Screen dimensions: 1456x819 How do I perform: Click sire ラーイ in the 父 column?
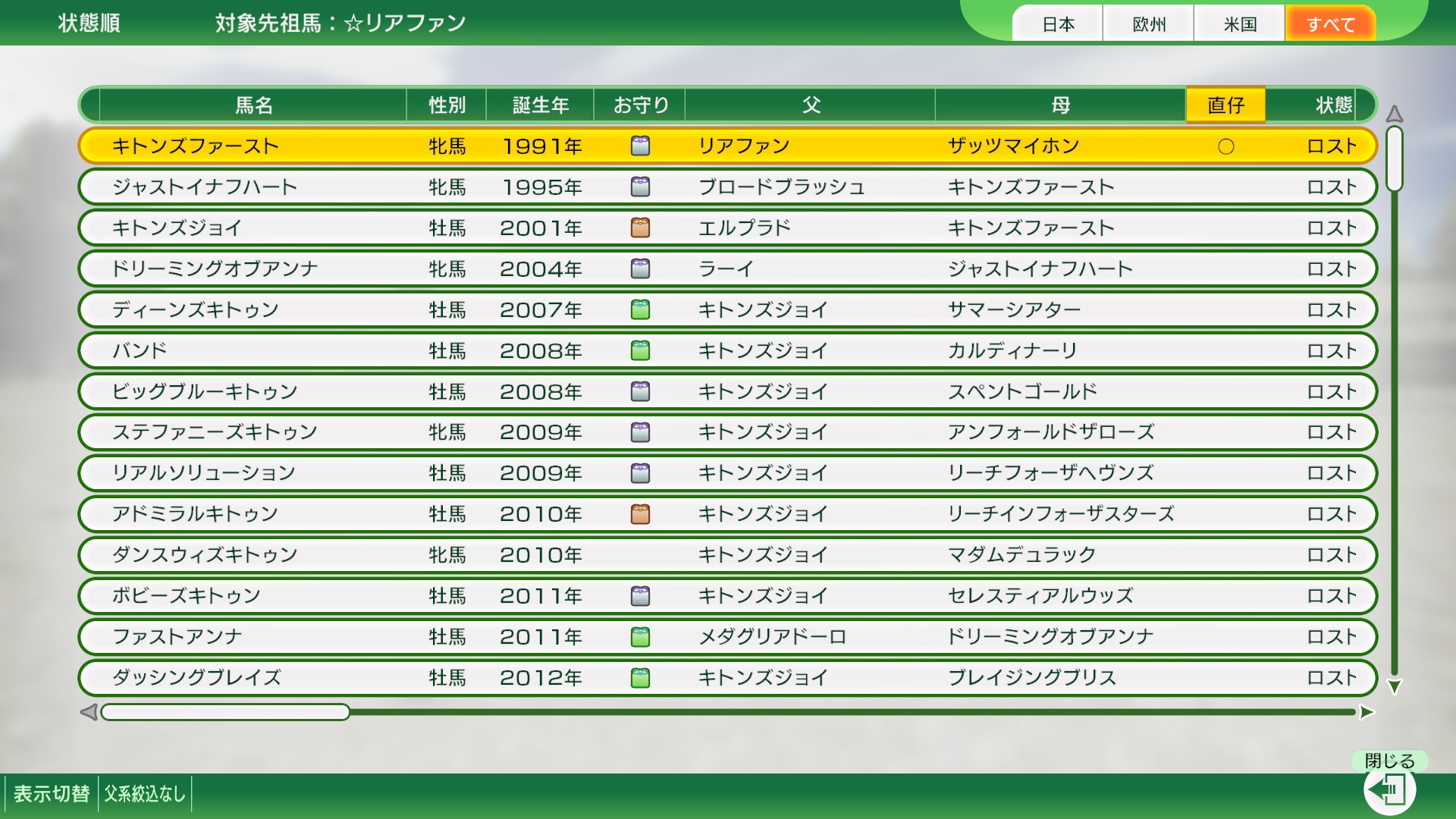726,269
